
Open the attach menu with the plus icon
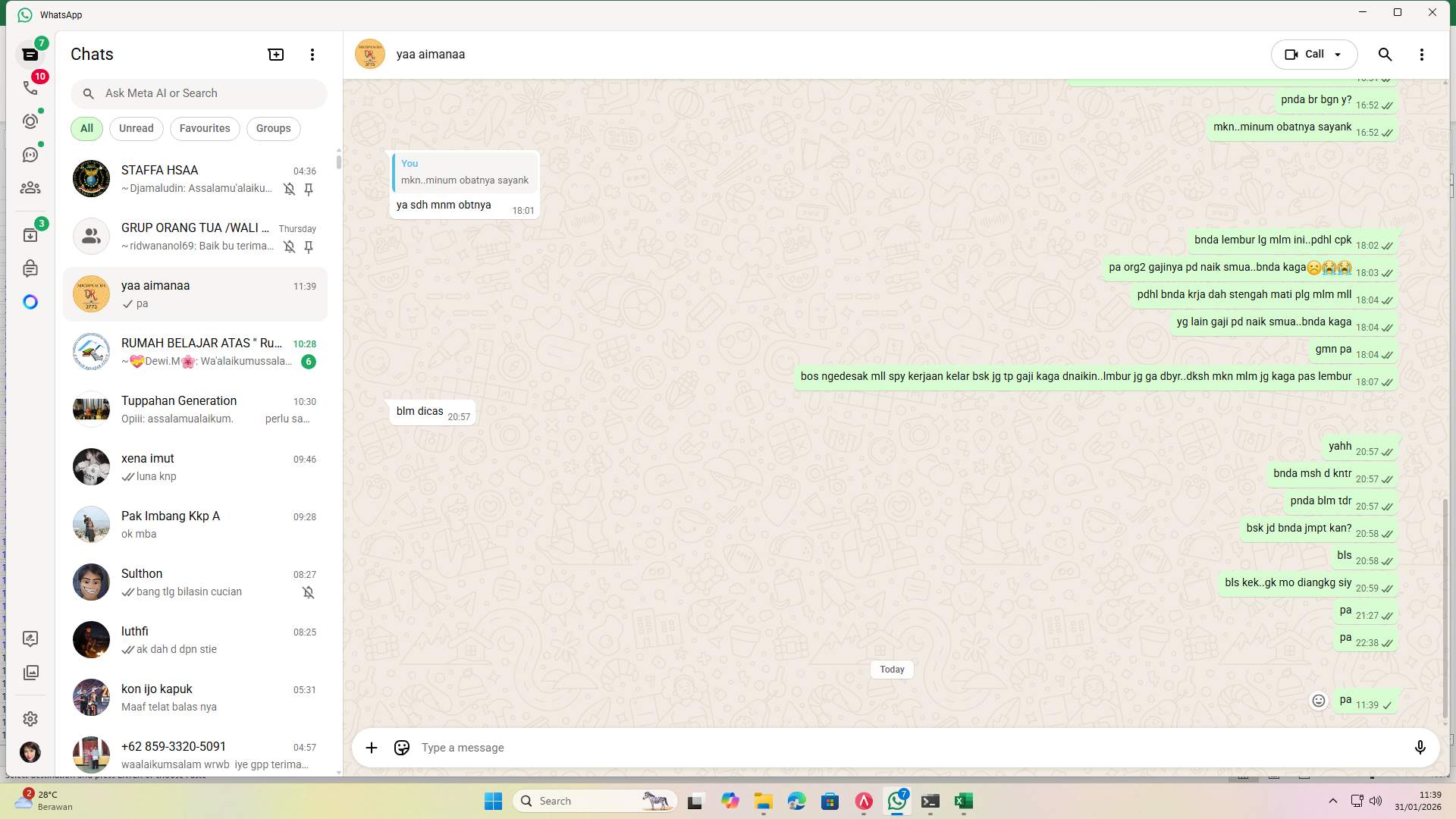pos(371,747)
